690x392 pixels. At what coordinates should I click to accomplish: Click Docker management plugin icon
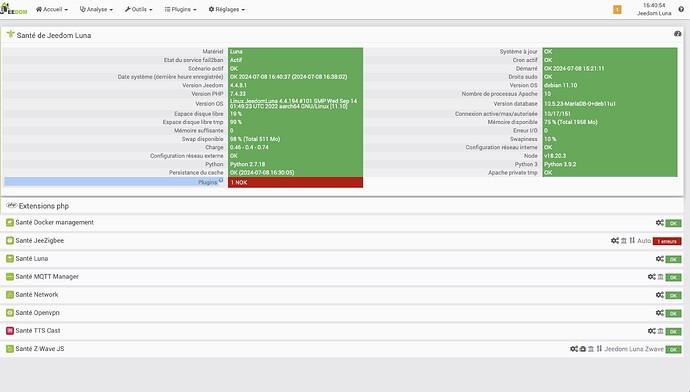10,223
